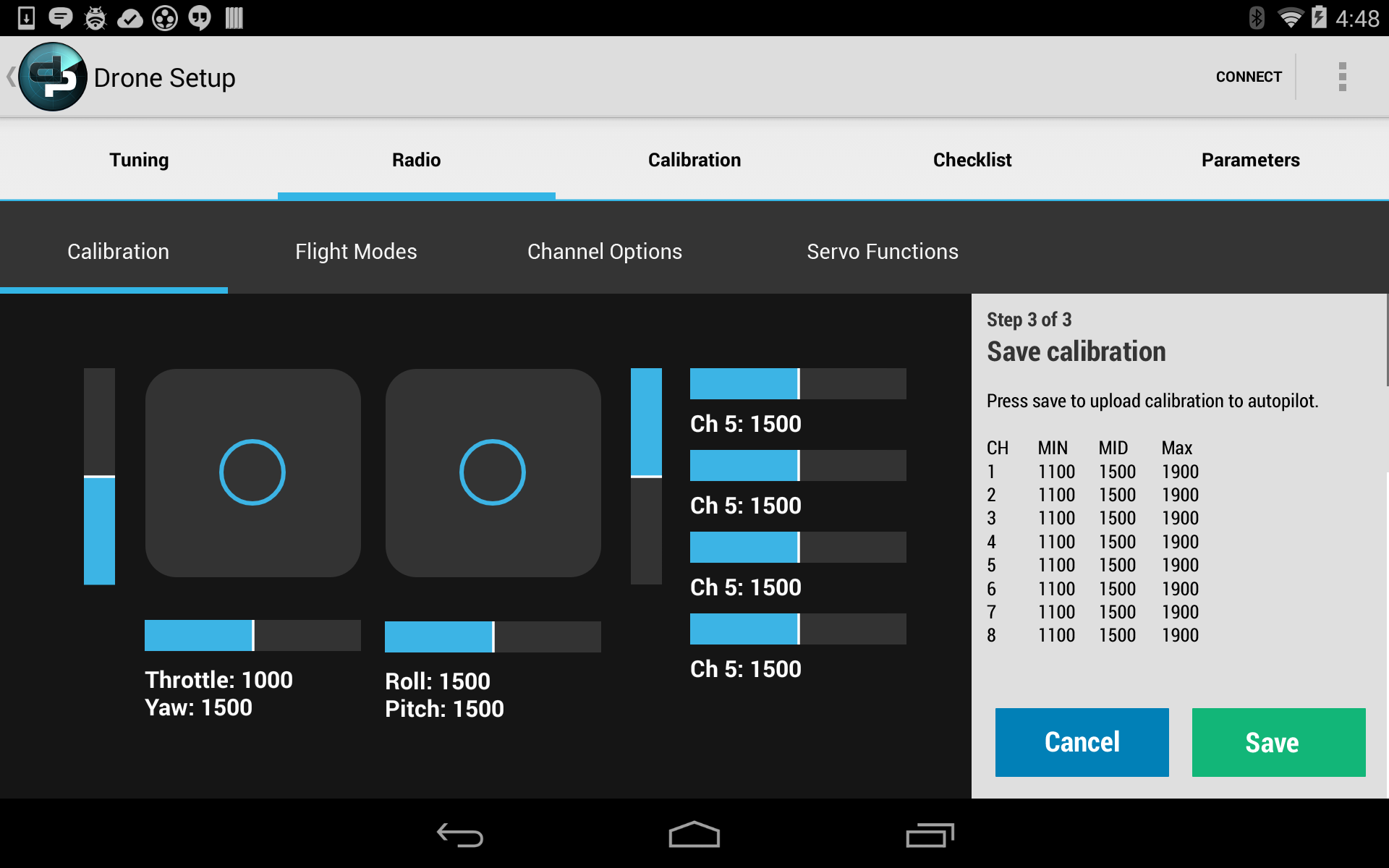1389x868 pixels.
Task: Click the Cancel calibration button
Action: pos(1082,741)
